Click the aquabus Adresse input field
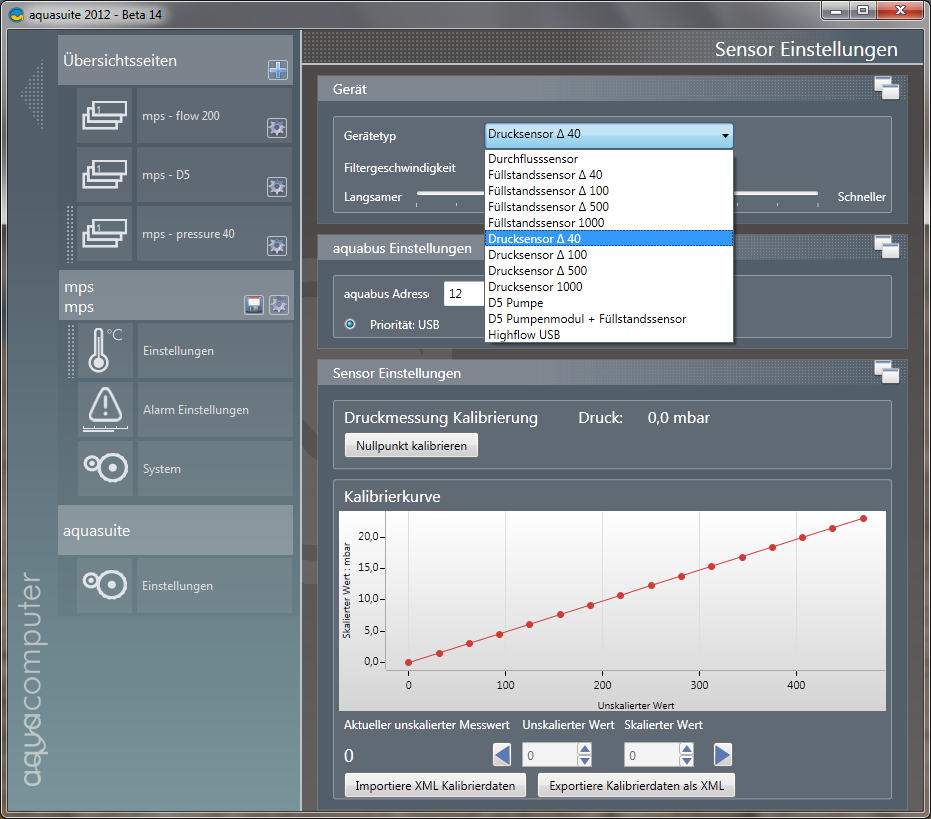This screenshot has width=931, height=819. click(464, 293)
